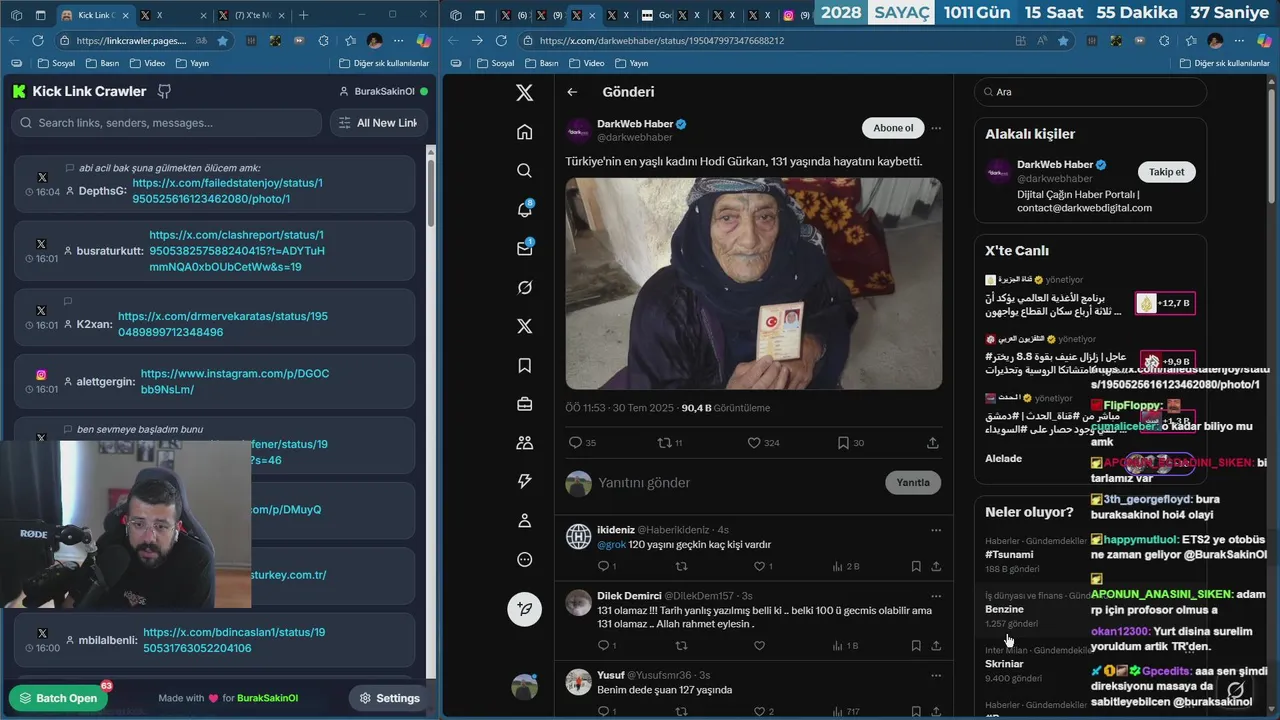Open clashreport link from busraturkutt
The height and width of the screenshot is (720, 1280).
[237, 251]
